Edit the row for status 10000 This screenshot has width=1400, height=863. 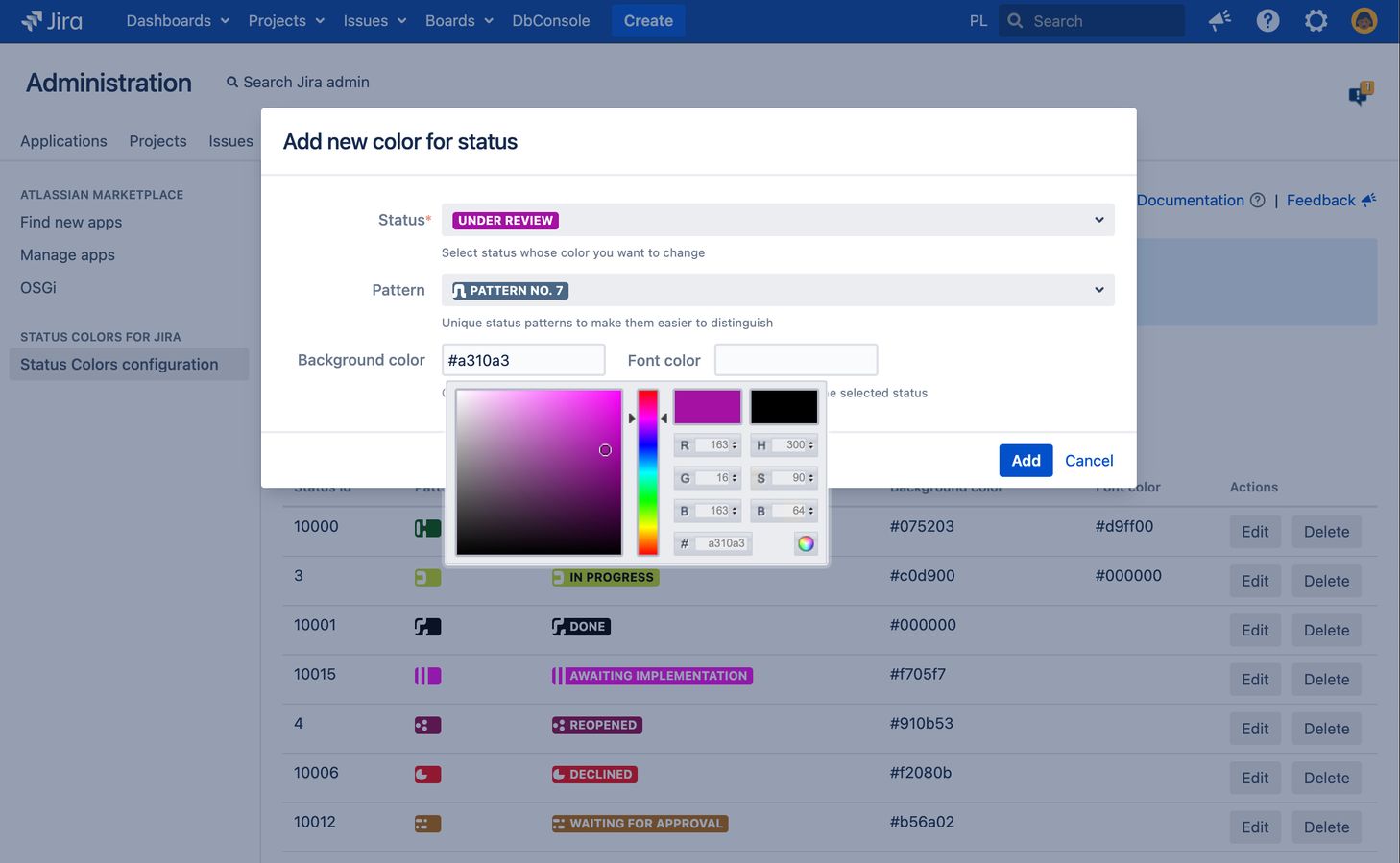[1255, 532]
